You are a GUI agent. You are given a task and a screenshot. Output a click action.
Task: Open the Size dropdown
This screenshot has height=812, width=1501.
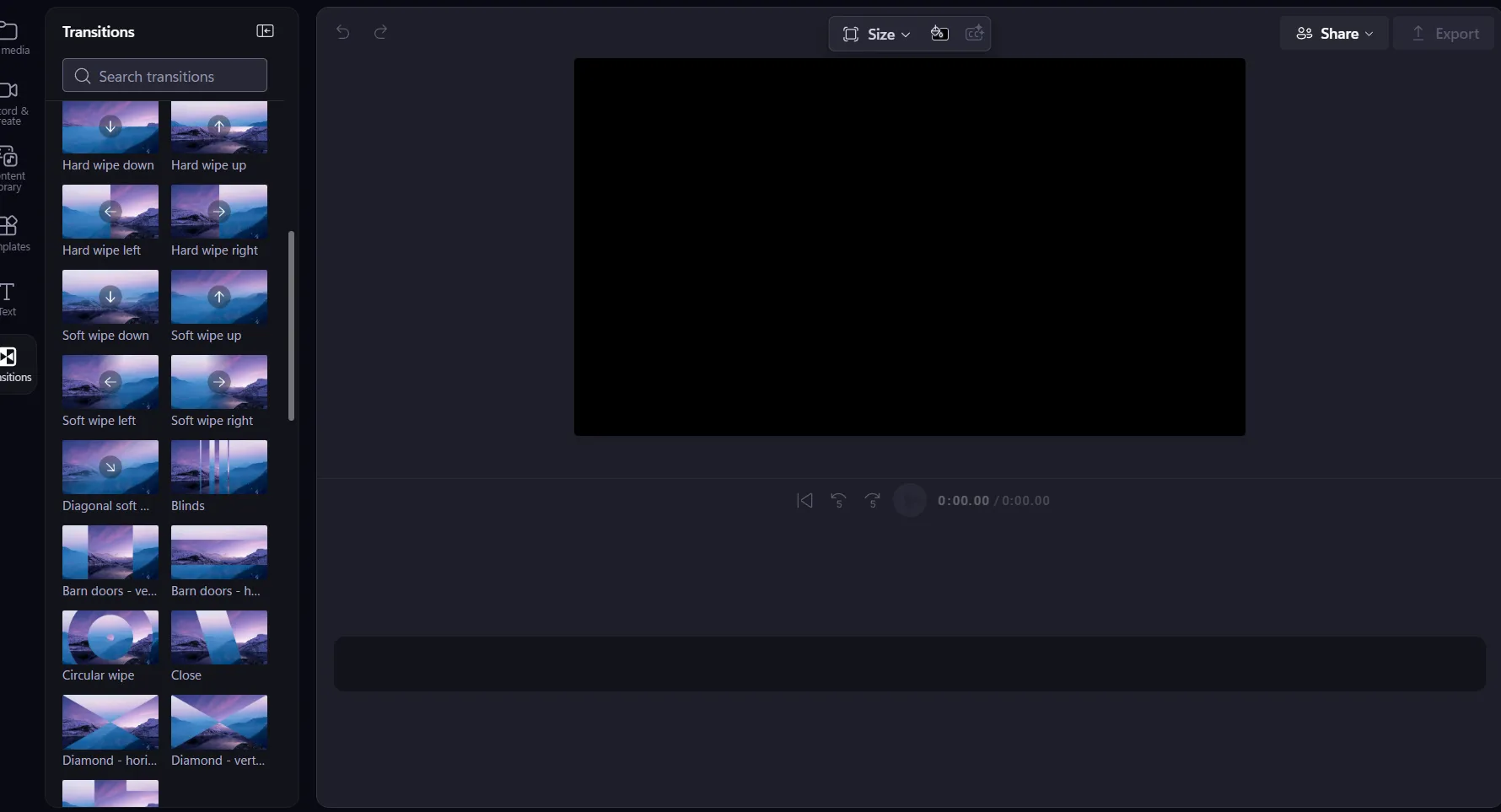[x=876, y=34]
